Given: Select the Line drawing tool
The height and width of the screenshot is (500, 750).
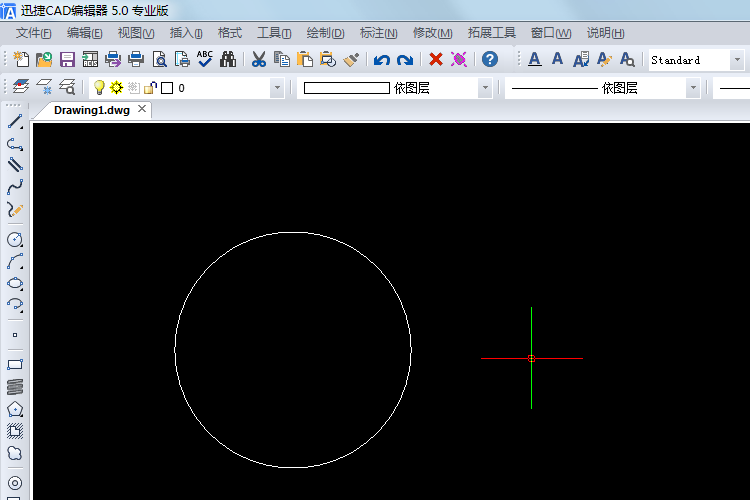Looking at the screenshot, I should coord(15,122).
